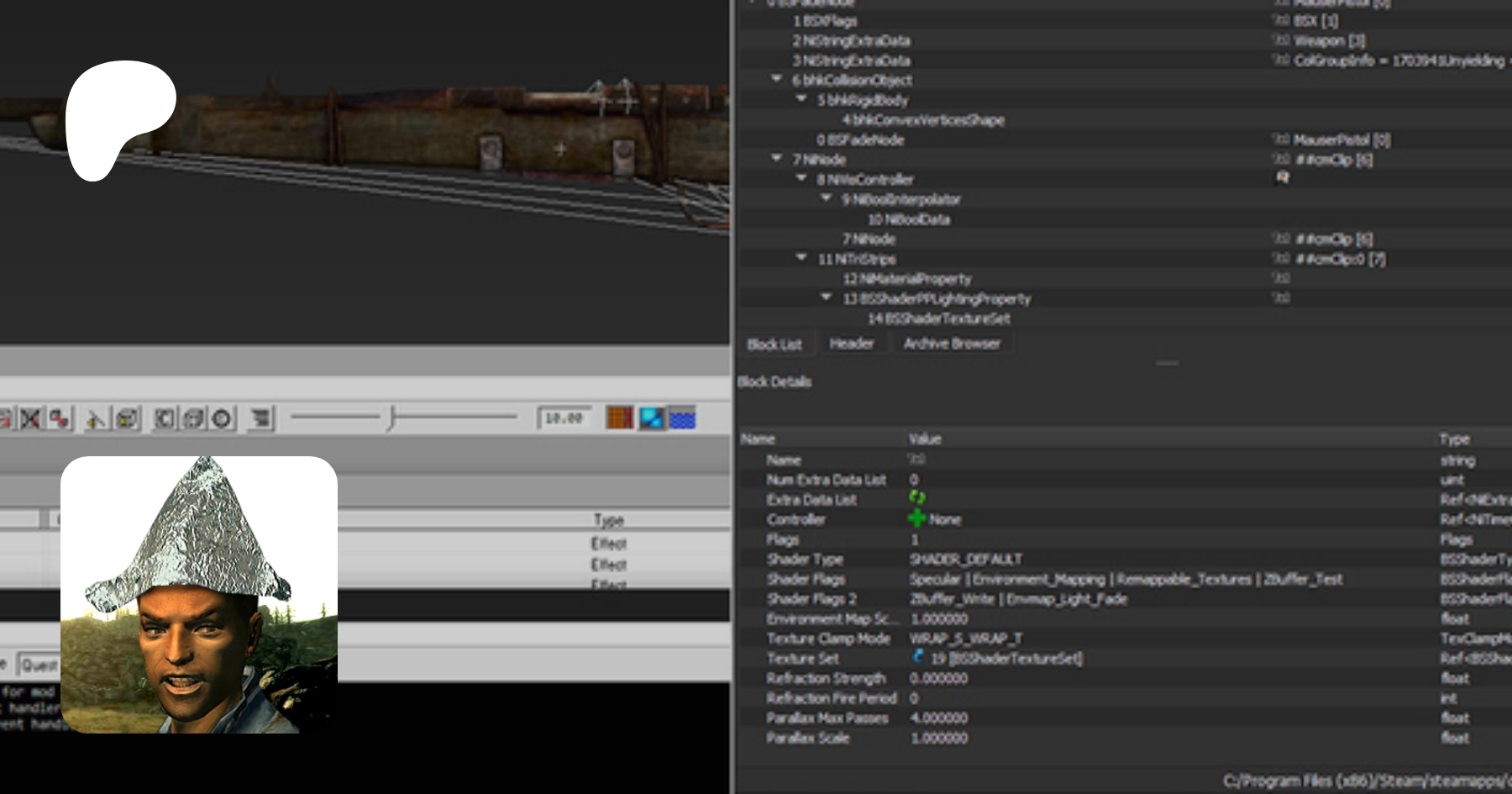1512x794 pixels.
Task: Click the blue link icon in Texture Set row
Action: pos(918,658)
